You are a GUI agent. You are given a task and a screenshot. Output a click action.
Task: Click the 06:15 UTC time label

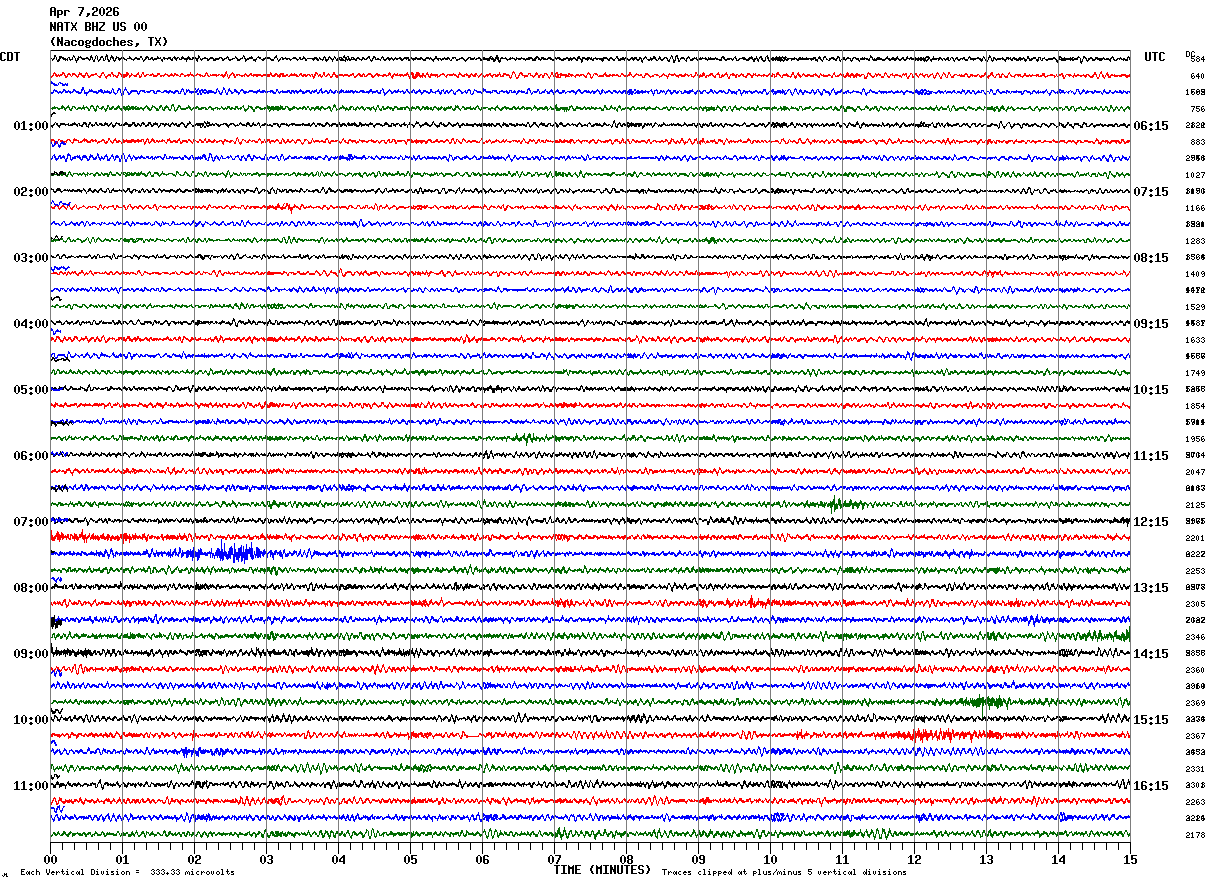point(1151,126)
